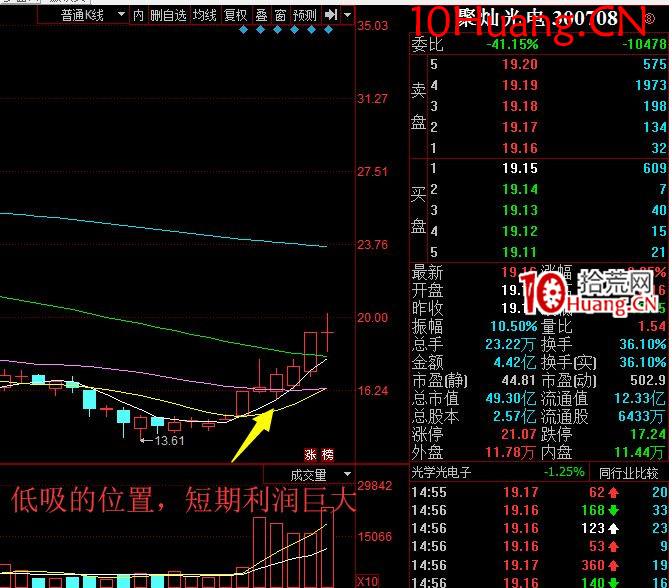Select the sell level 5 price 19.20
Viewport: 669px width, 588px height.
[x=520, y=64]
